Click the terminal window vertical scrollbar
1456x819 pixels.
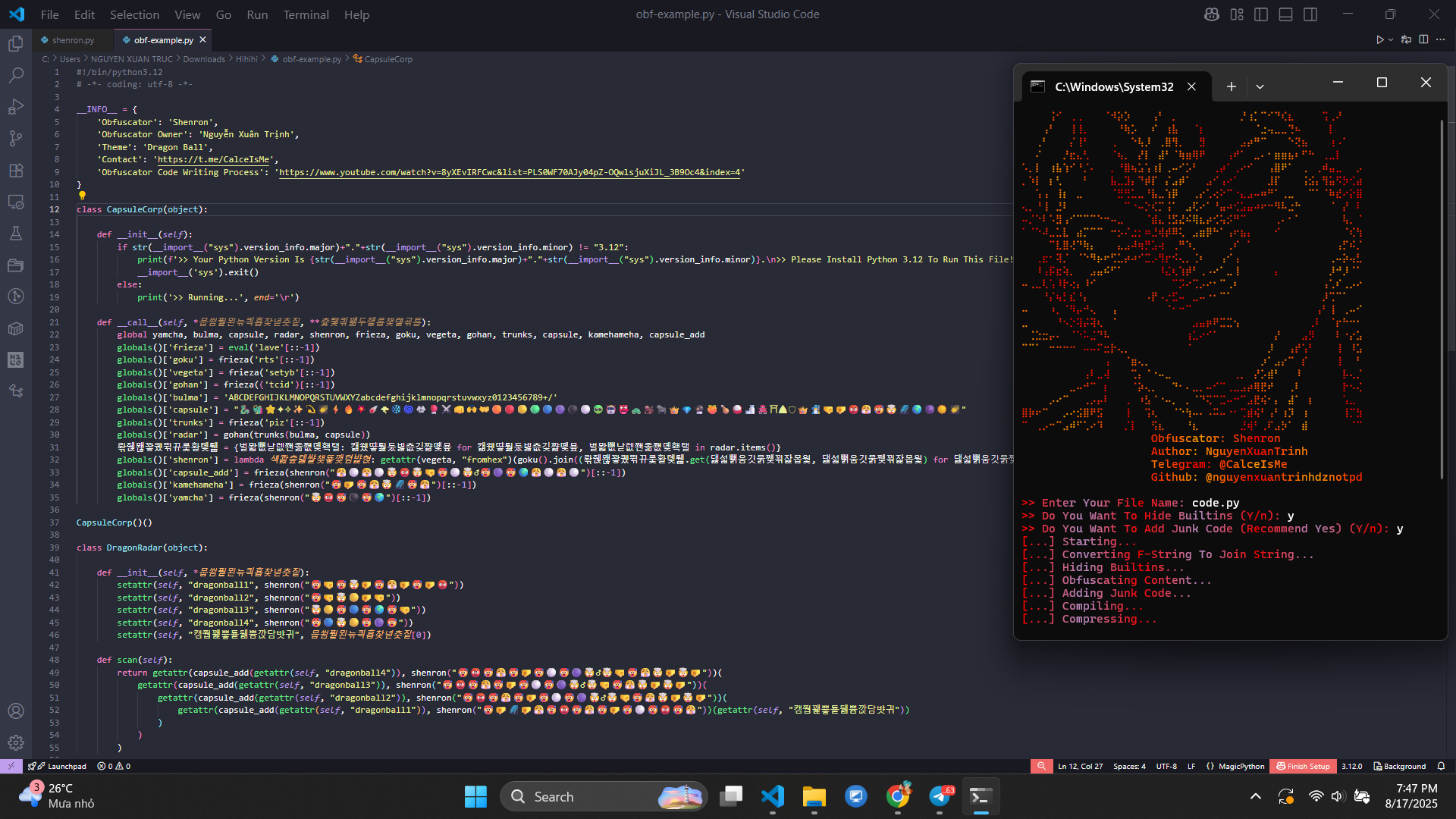(x=1442, y=299)
